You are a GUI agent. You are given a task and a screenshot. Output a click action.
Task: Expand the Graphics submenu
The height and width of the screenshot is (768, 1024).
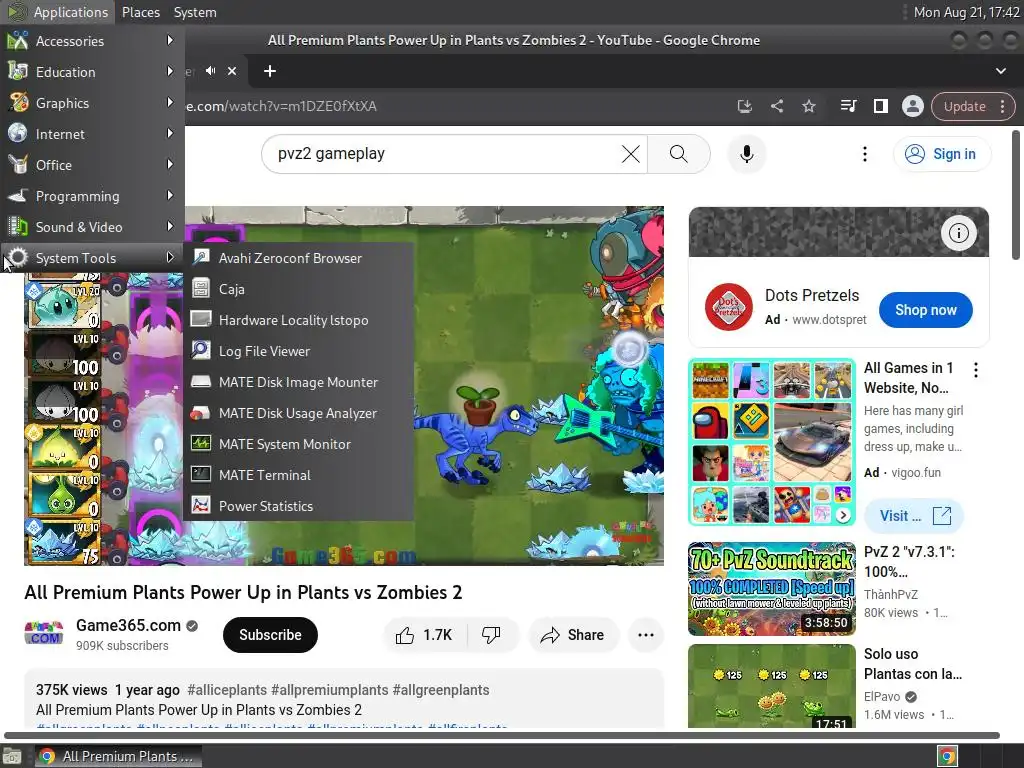pyautogui.click(x=92, y=103)
